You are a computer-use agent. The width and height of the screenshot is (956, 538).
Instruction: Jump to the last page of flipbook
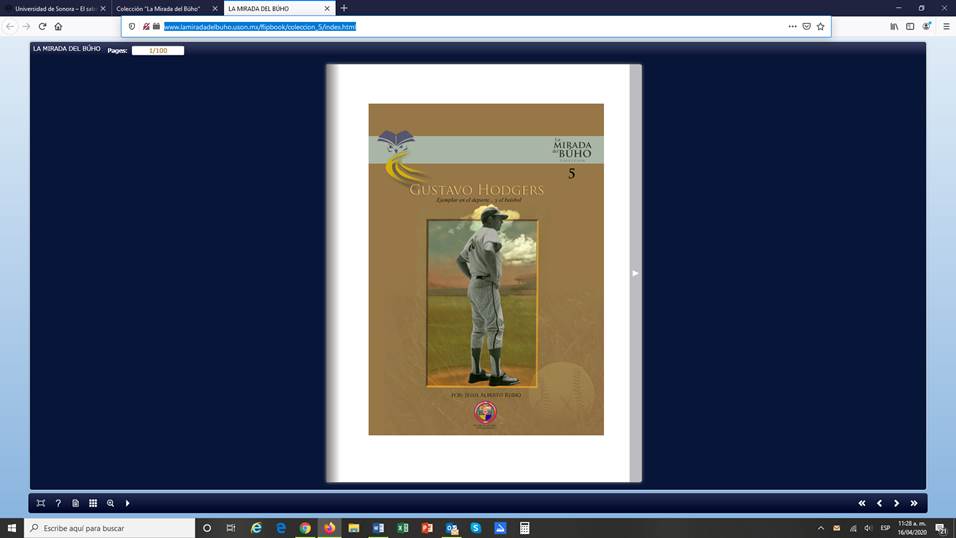pos(914,503)
